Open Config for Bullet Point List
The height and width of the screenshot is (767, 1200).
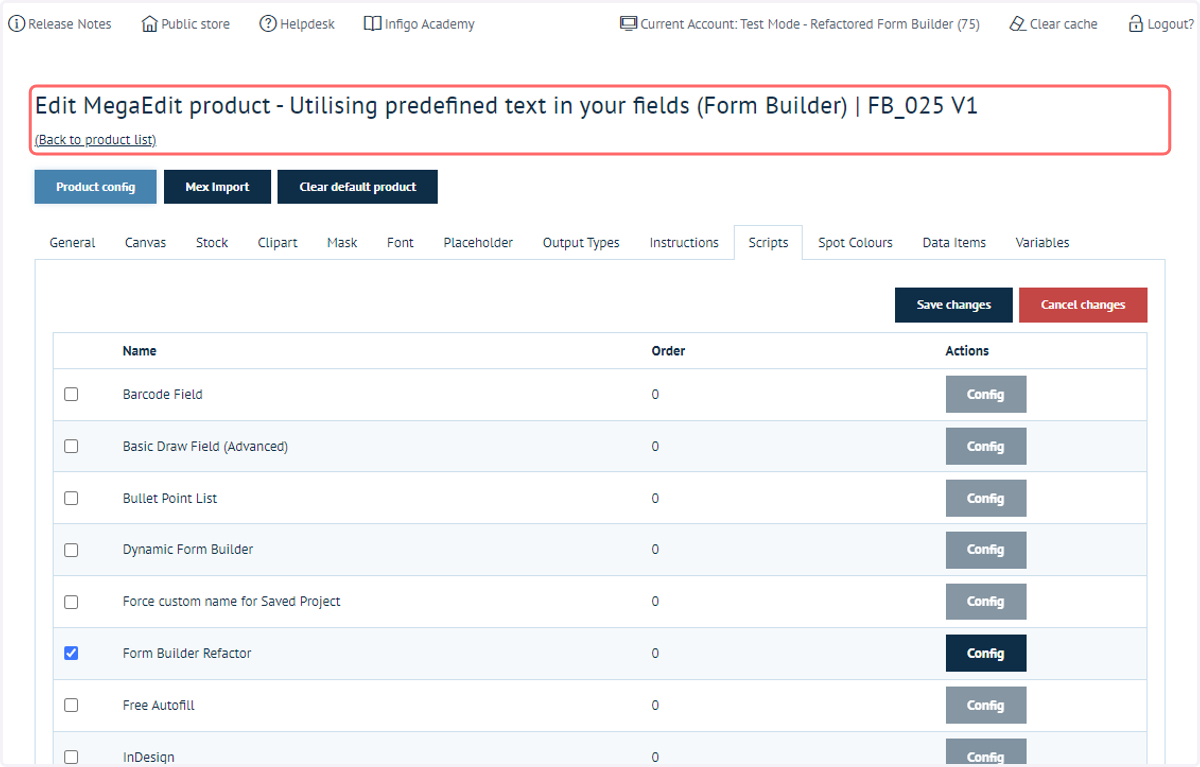(986, 498)
